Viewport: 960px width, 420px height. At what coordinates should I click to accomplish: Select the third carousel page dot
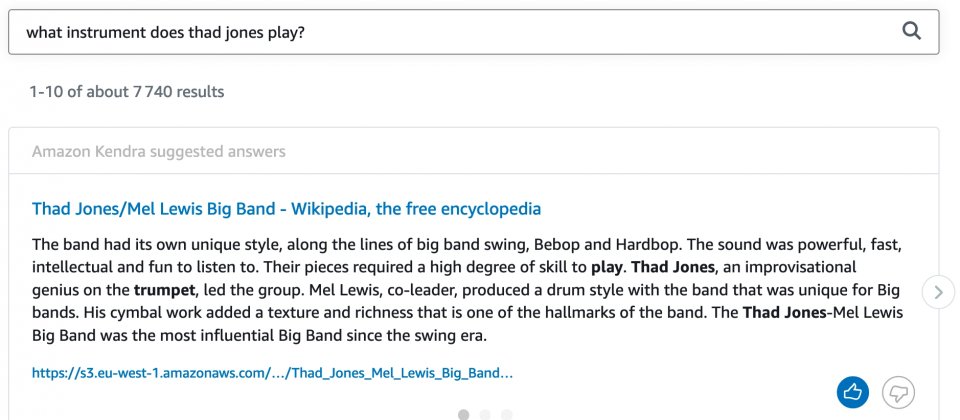pyautogui.click(x=506, y=415)
